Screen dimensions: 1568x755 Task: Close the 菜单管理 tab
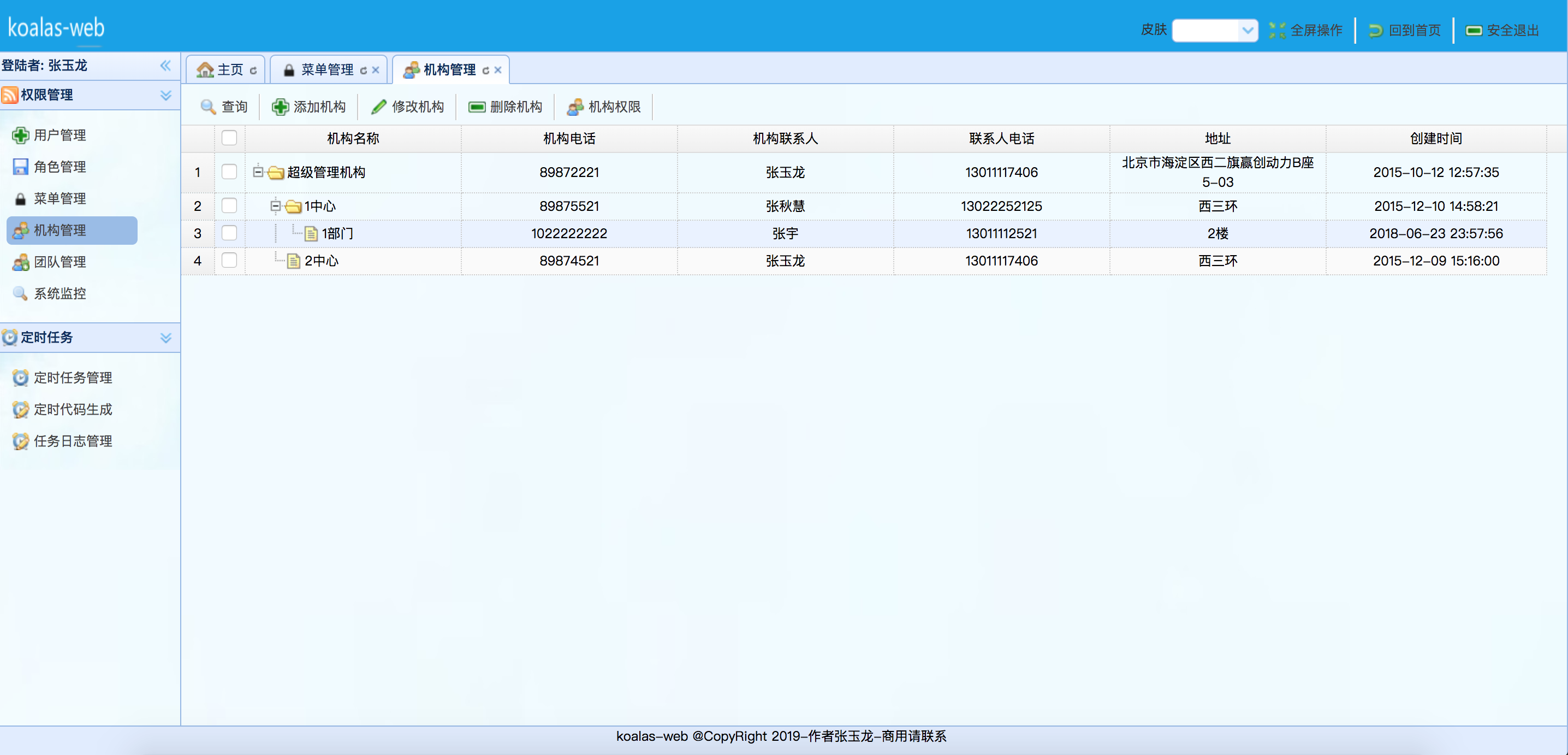pyautogui.click(x=376, y=70)
